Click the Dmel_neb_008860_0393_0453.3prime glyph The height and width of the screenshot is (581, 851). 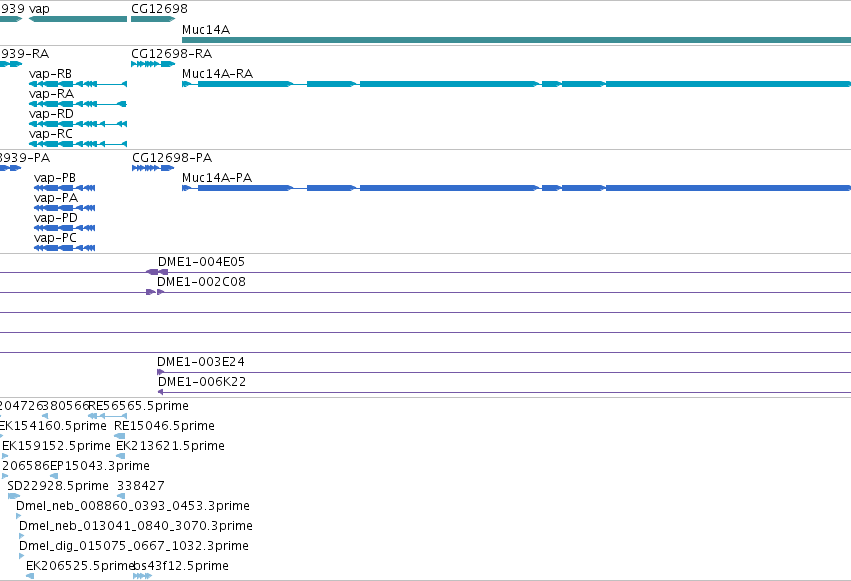pos(18,516)
